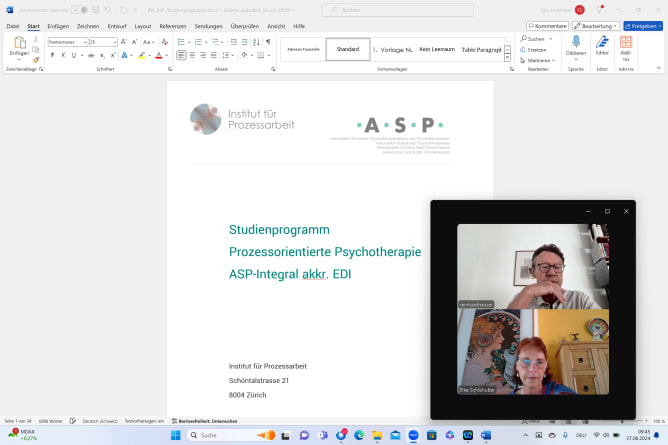The height and width of the screenshot is (445, 668).
Task: Open the font name dropdown
Action: click(85, 42)
